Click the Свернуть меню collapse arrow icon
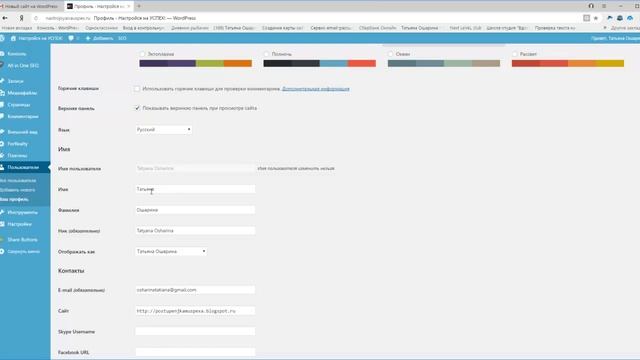 tap(2, 251)
